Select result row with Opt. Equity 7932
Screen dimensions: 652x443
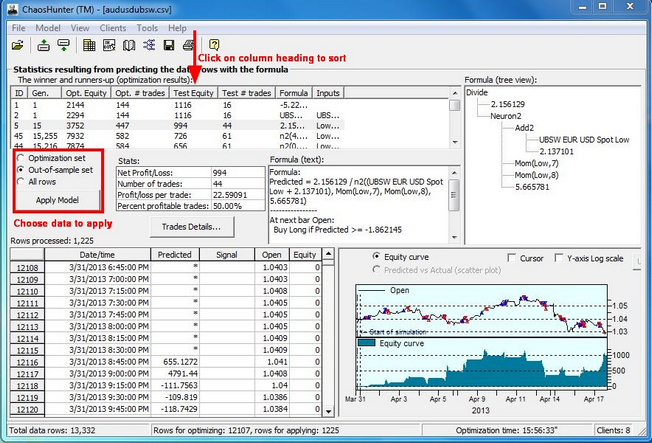[x=178, y=136]
